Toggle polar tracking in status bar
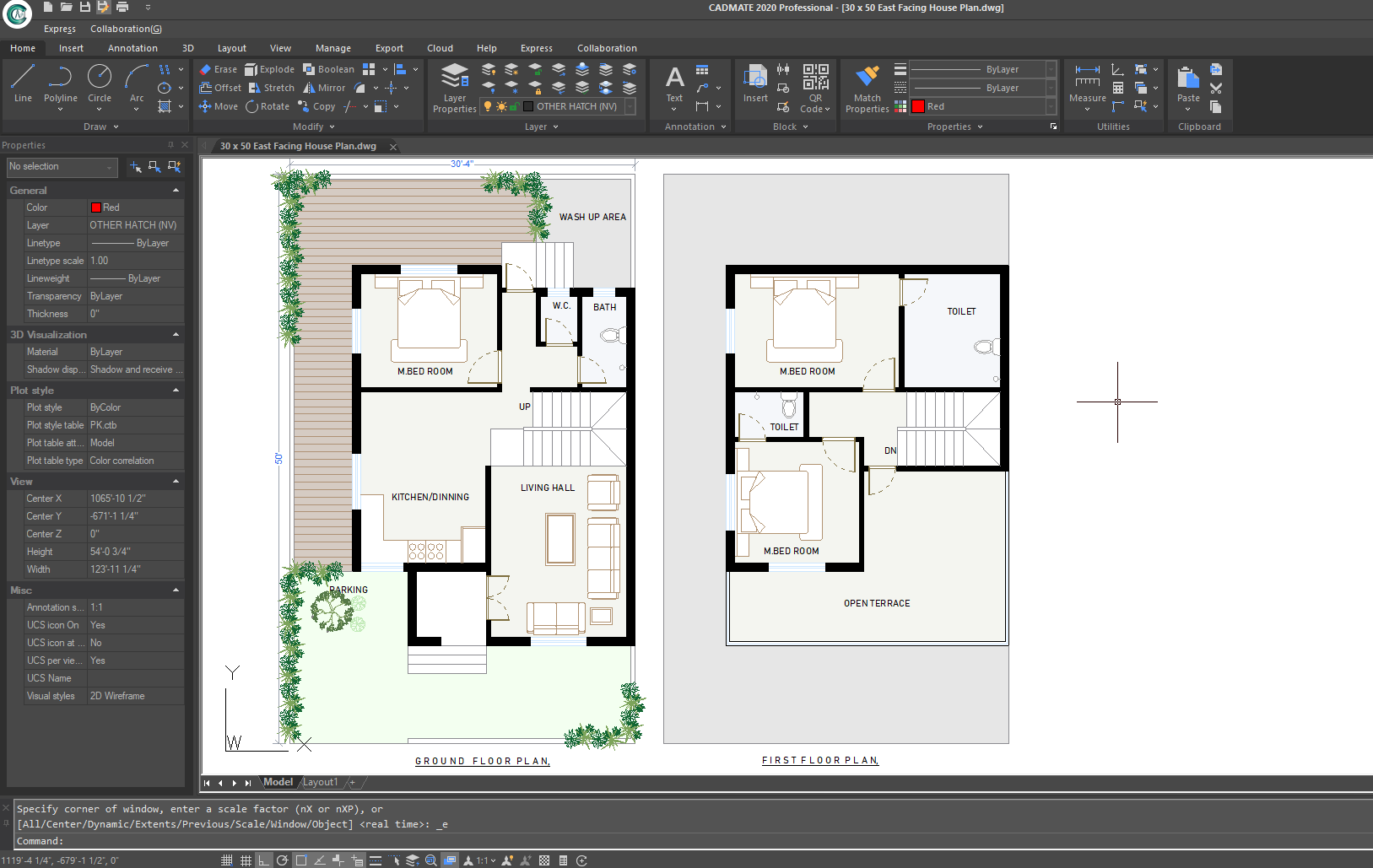This screenshot has width=1373, height=868. (x=283, y=860)
